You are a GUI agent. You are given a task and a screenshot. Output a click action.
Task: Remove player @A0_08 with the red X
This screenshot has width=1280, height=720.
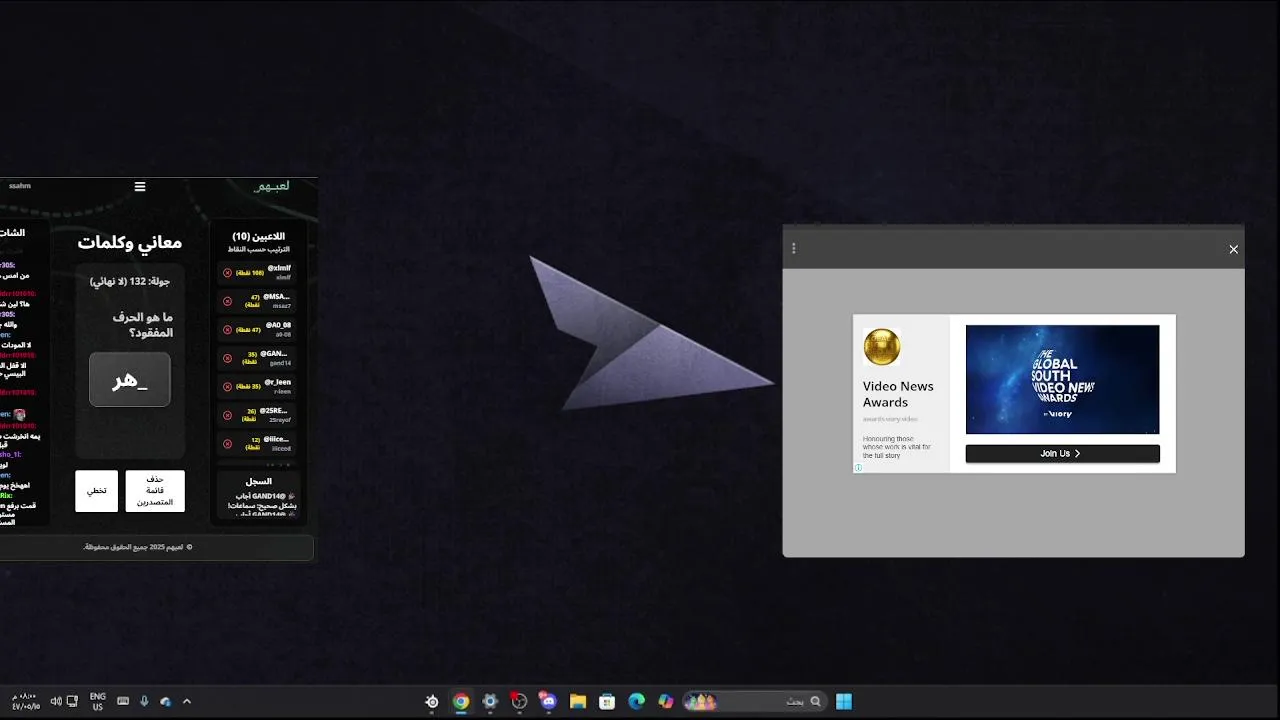[227, 329]
